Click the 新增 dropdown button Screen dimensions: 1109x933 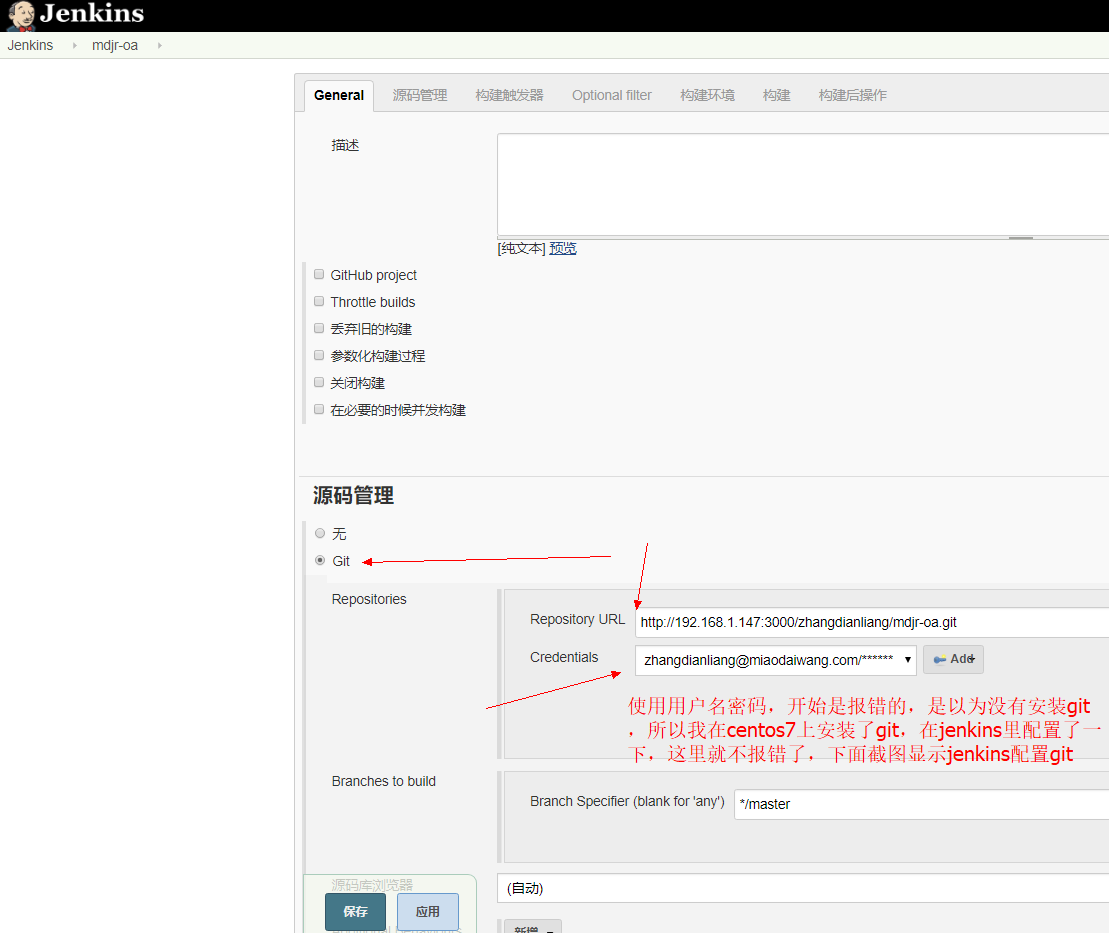coord(533,927)
